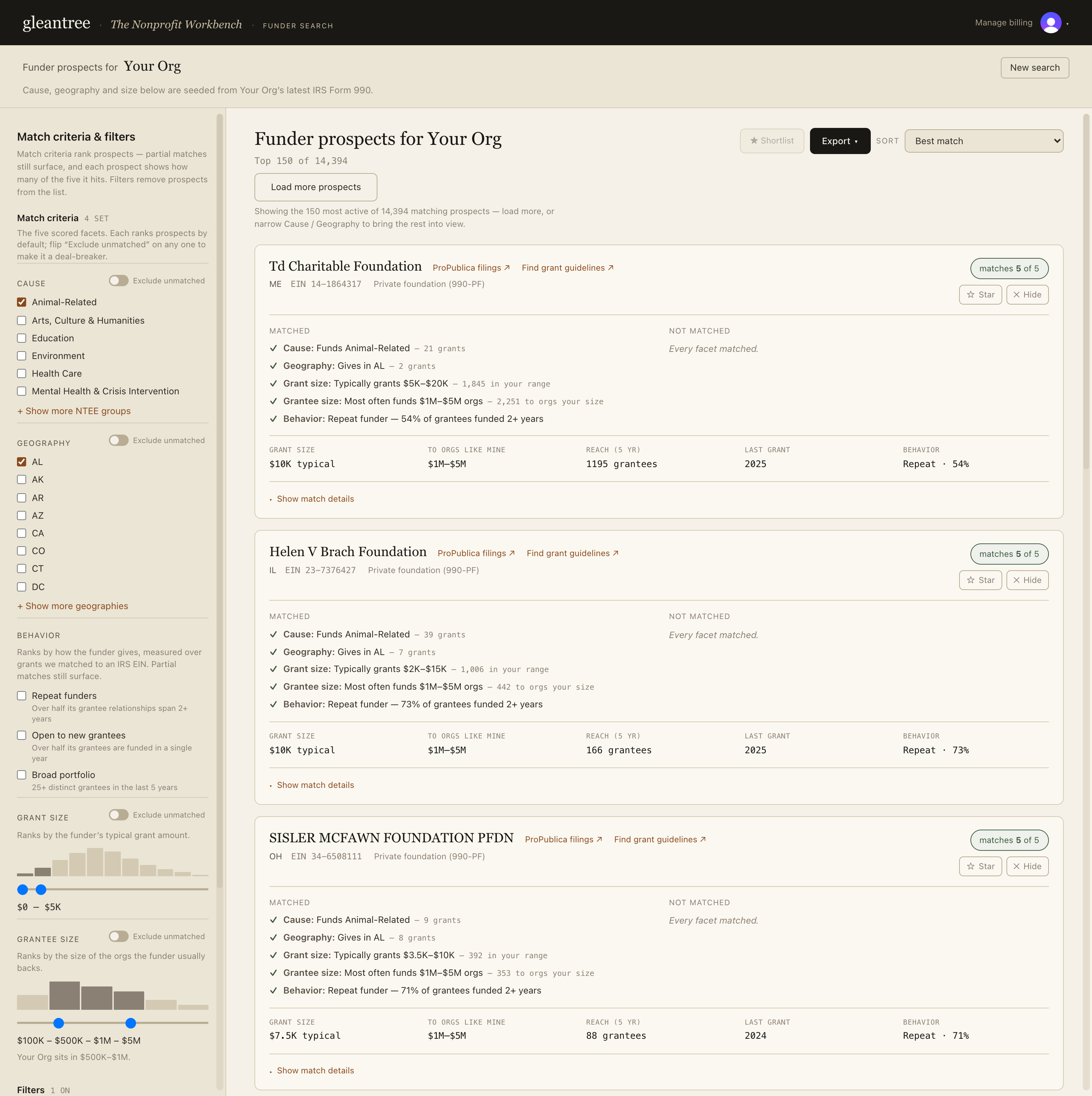Hide the Helen V Brach Foundation card

coord(1027,580)
